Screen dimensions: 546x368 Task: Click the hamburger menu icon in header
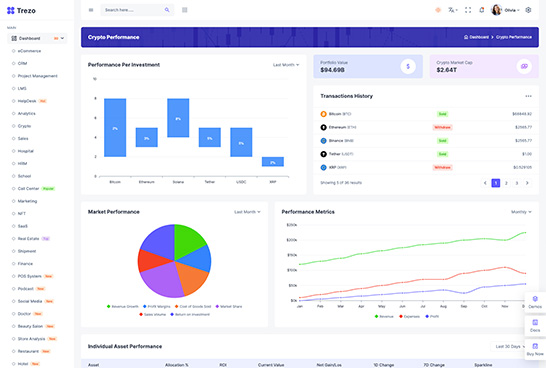coord(91,10)
